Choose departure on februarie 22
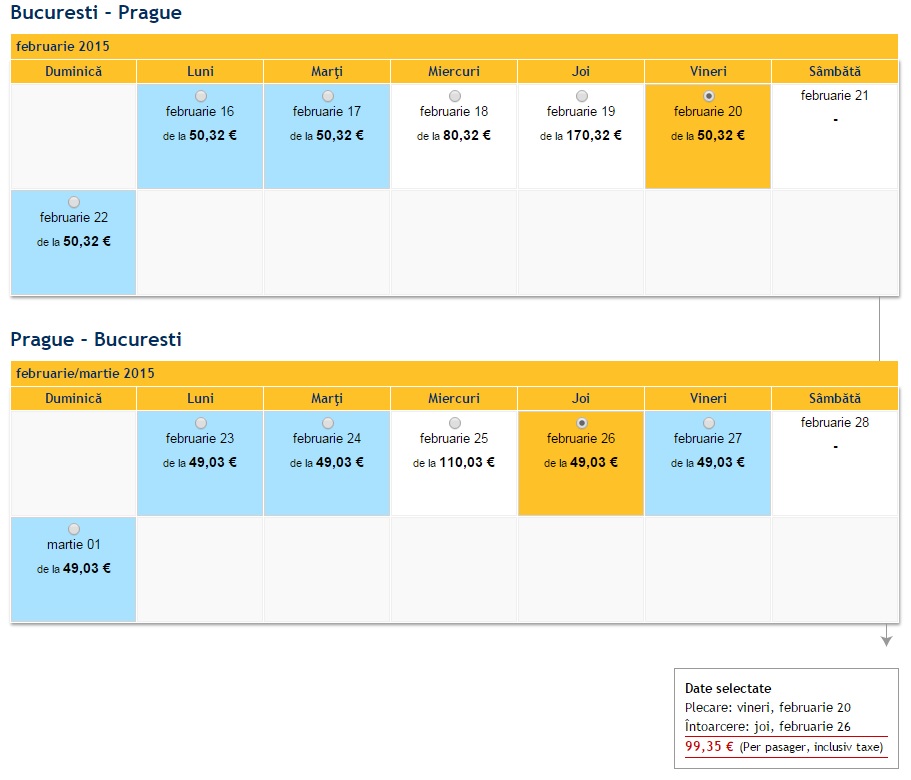 click(74, 202)
